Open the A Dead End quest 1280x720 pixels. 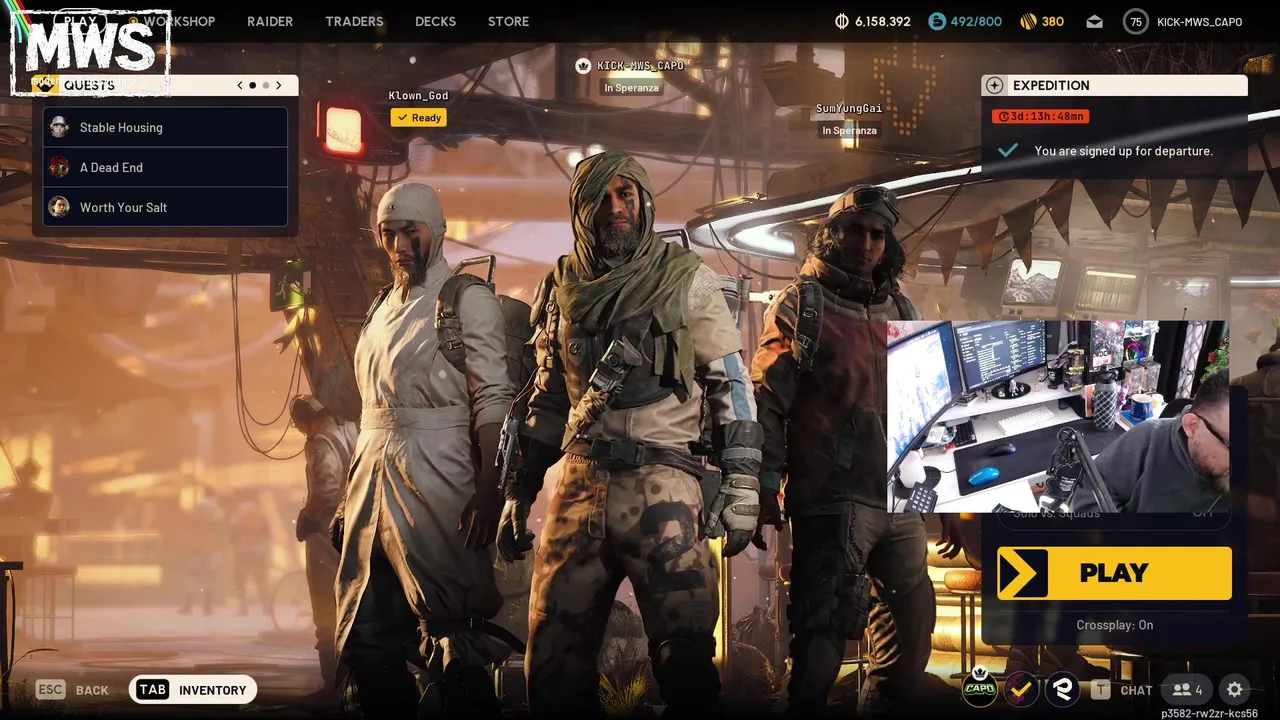click(165, 167)
